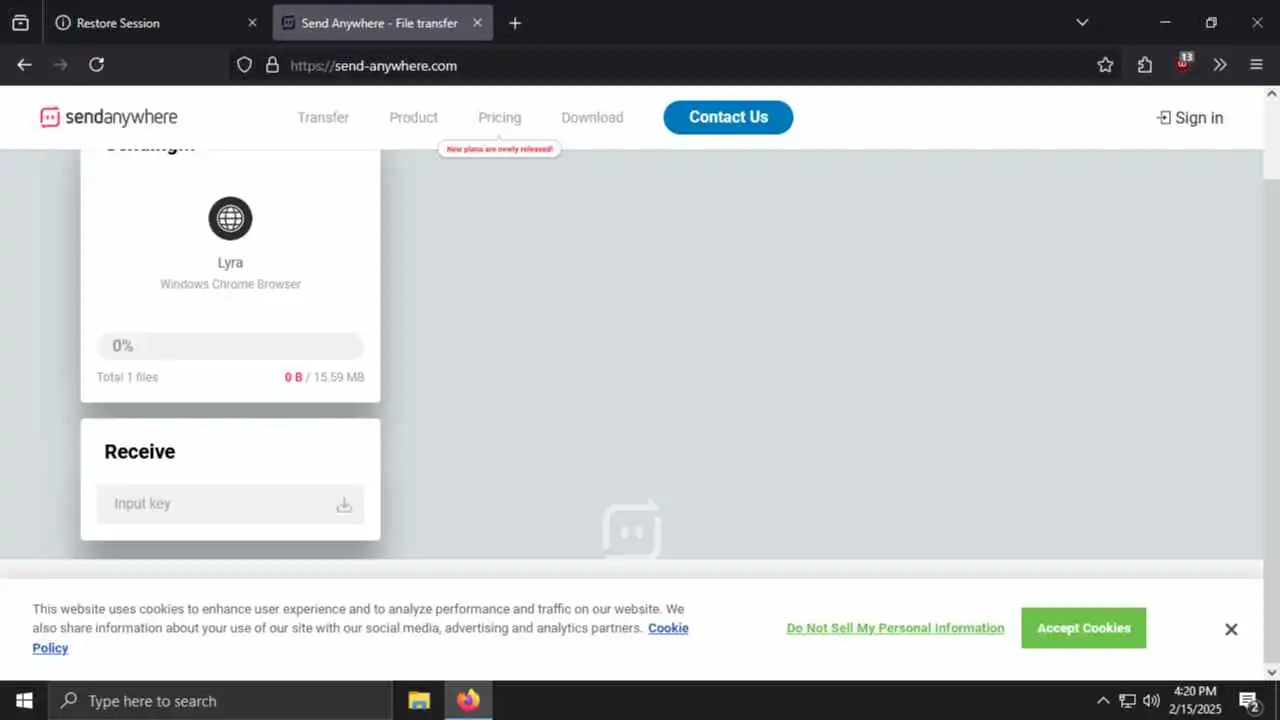
Task: Open the Transfer menu item
Action: tap(323, 117)
